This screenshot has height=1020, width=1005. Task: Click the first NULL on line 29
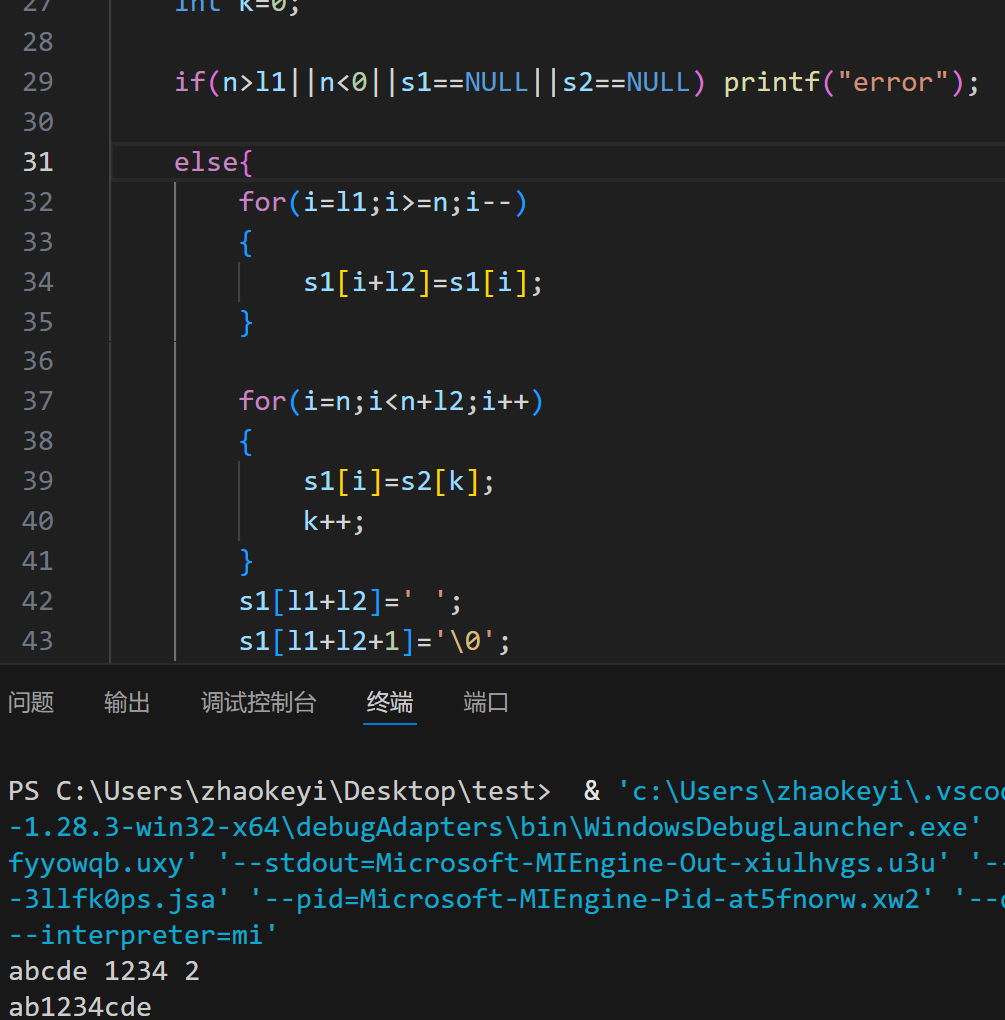(496, 82)
